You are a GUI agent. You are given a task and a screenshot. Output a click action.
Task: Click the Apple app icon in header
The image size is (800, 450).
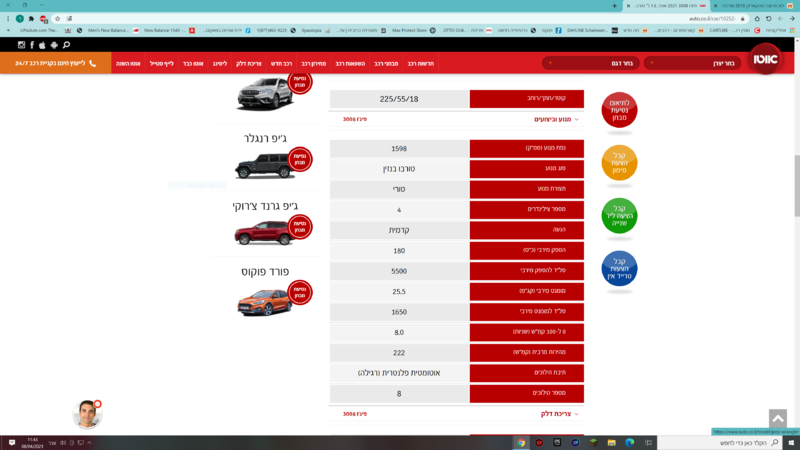(42, 45)
